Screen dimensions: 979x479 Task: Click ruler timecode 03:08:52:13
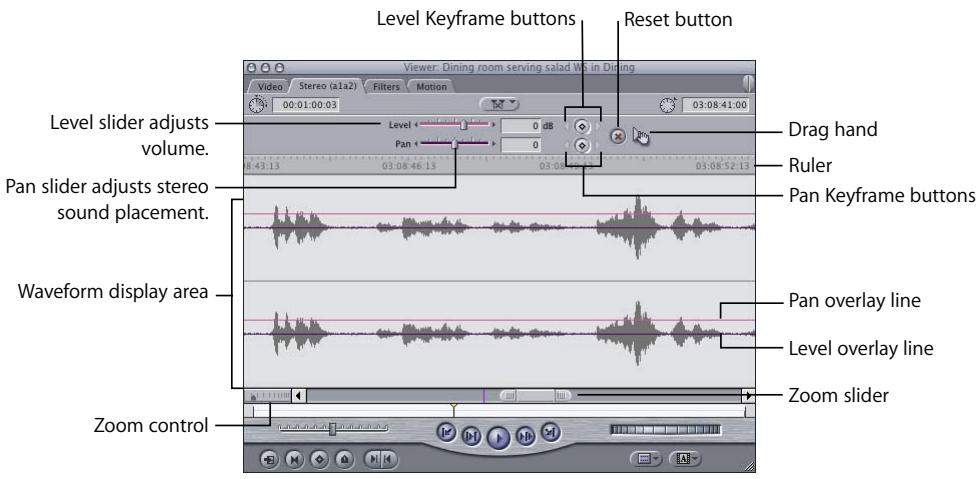coord(722,167)
